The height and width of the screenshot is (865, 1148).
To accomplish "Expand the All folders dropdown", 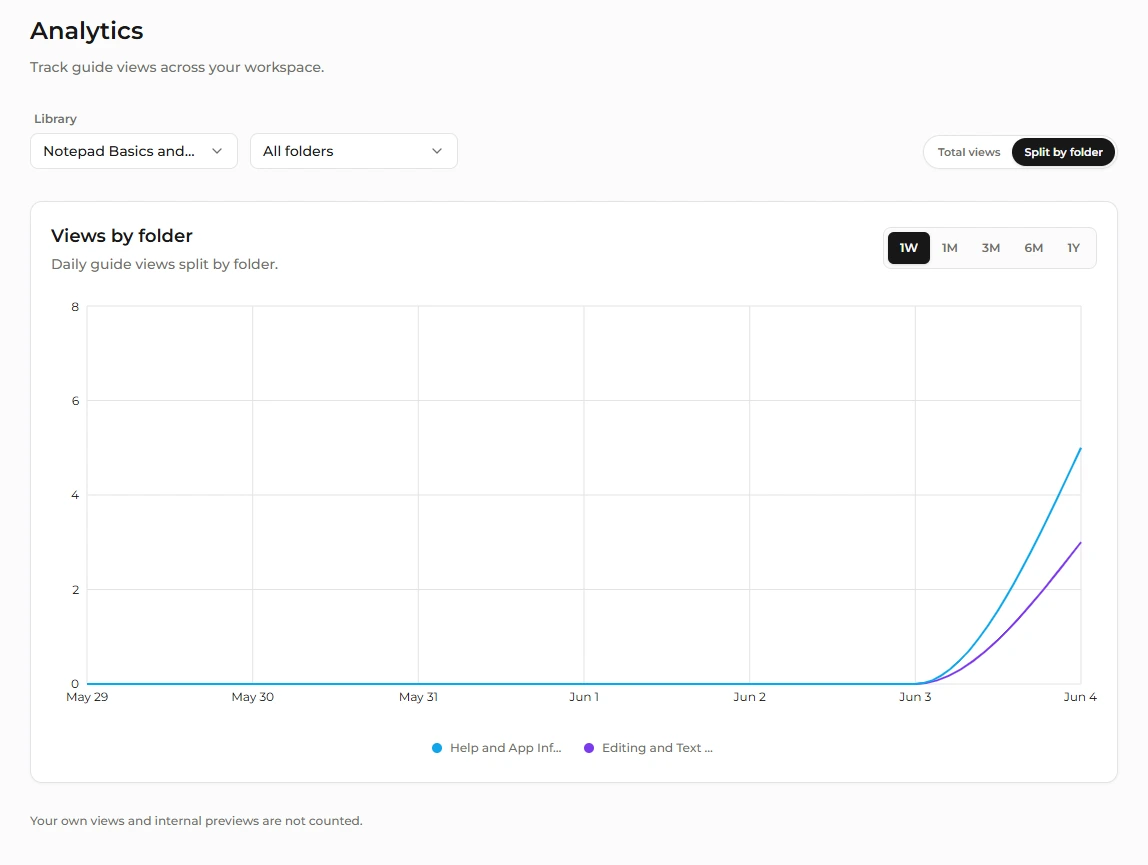I will (354, 151).
